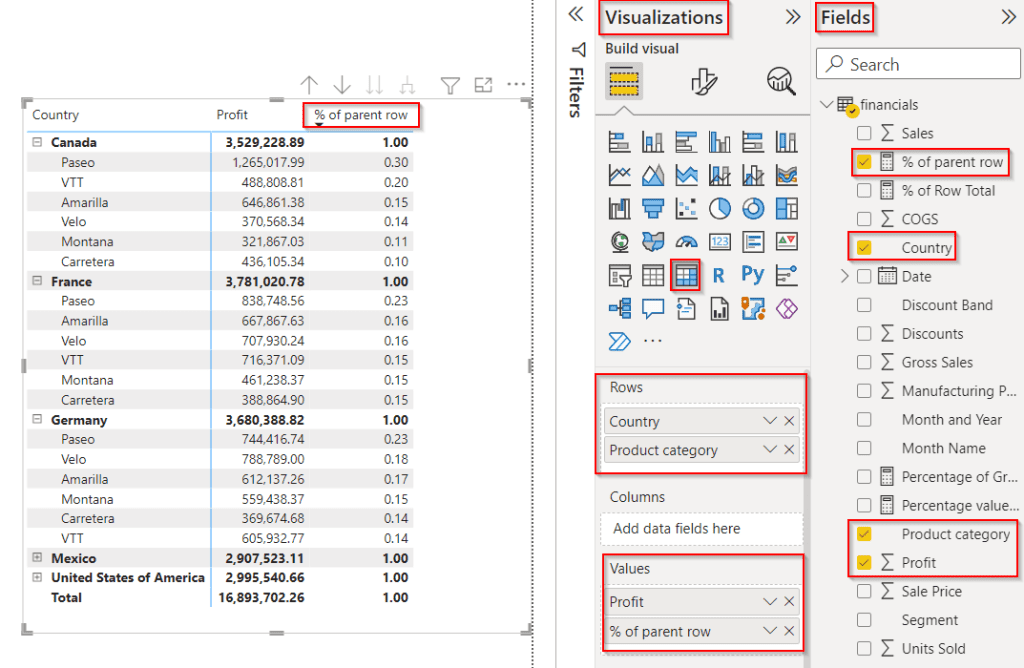Switch to the Table visual
The image size is (1024, 668).
pyautogui.click(x=652, y=276)
